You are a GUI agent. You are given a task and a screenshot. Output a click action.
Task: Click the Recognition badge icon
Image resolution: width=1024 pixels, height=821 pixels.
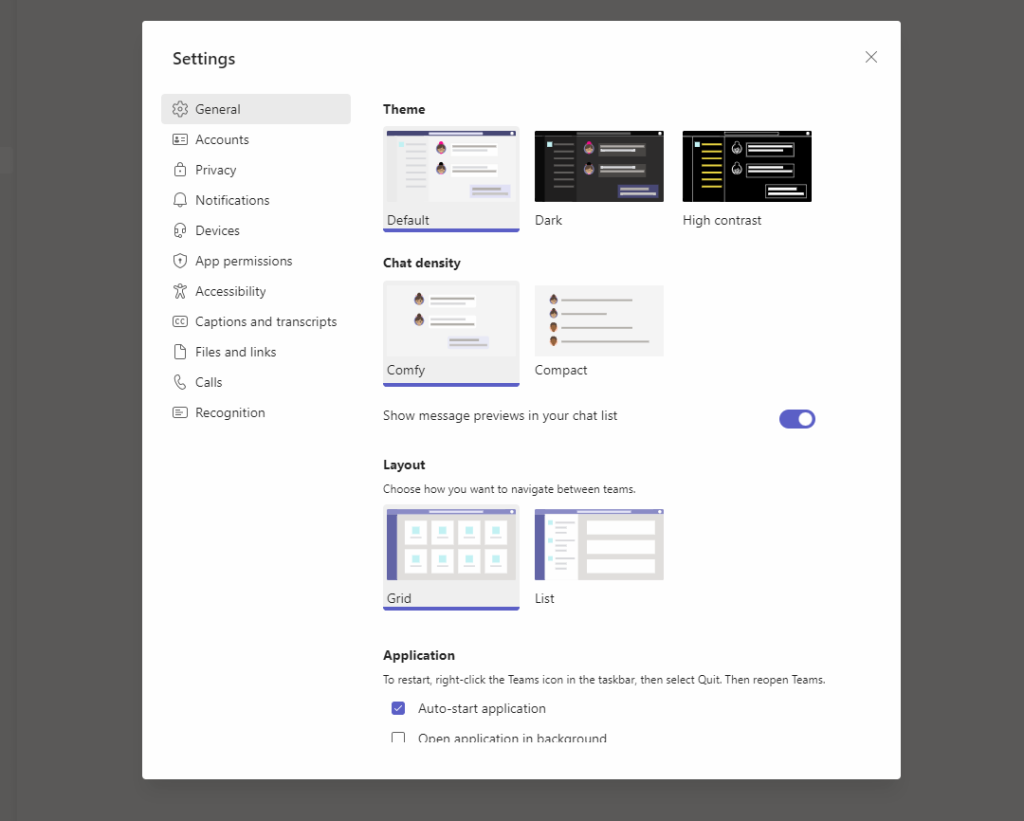180,413
